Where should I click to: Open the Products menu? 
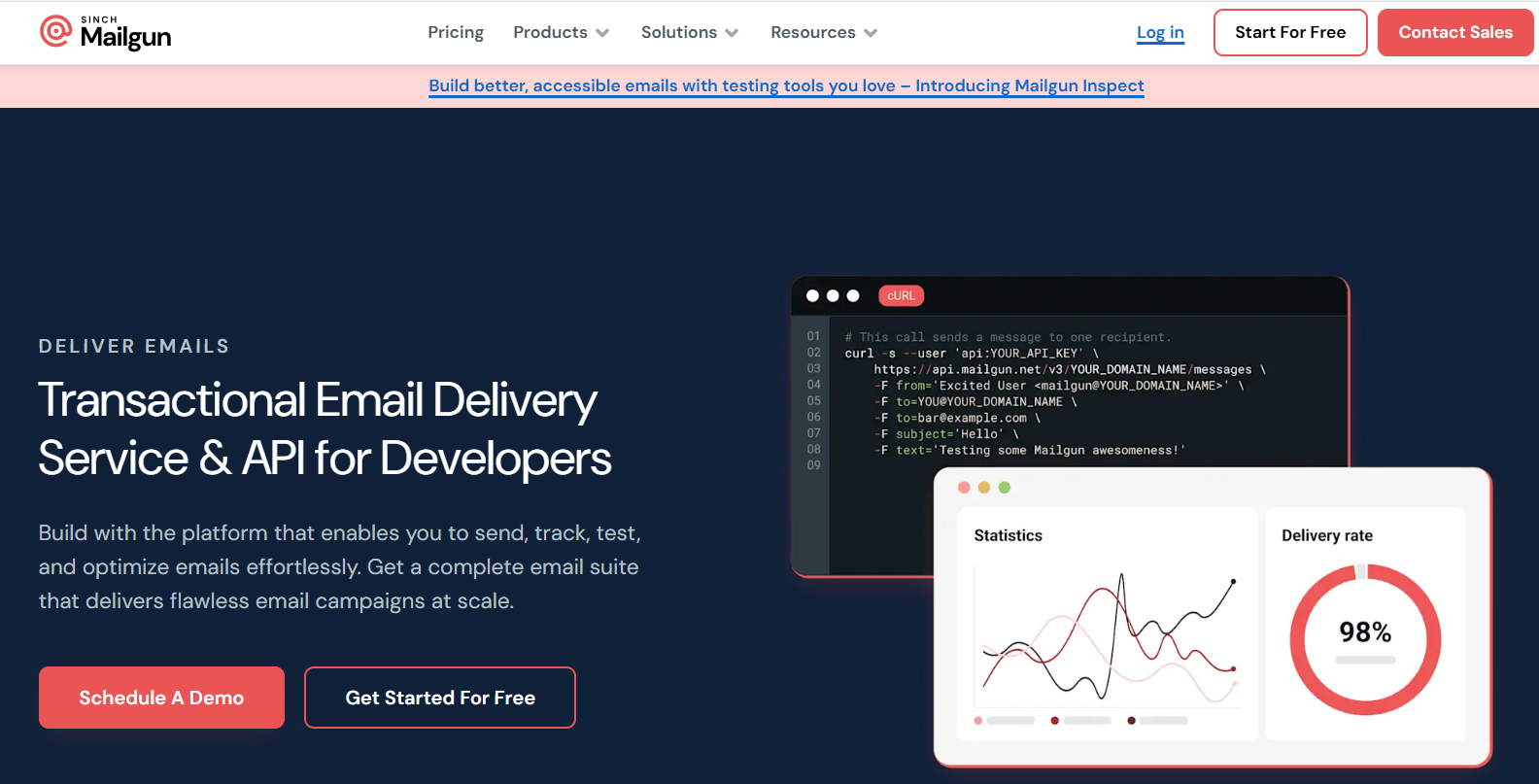tap(550, 32)
